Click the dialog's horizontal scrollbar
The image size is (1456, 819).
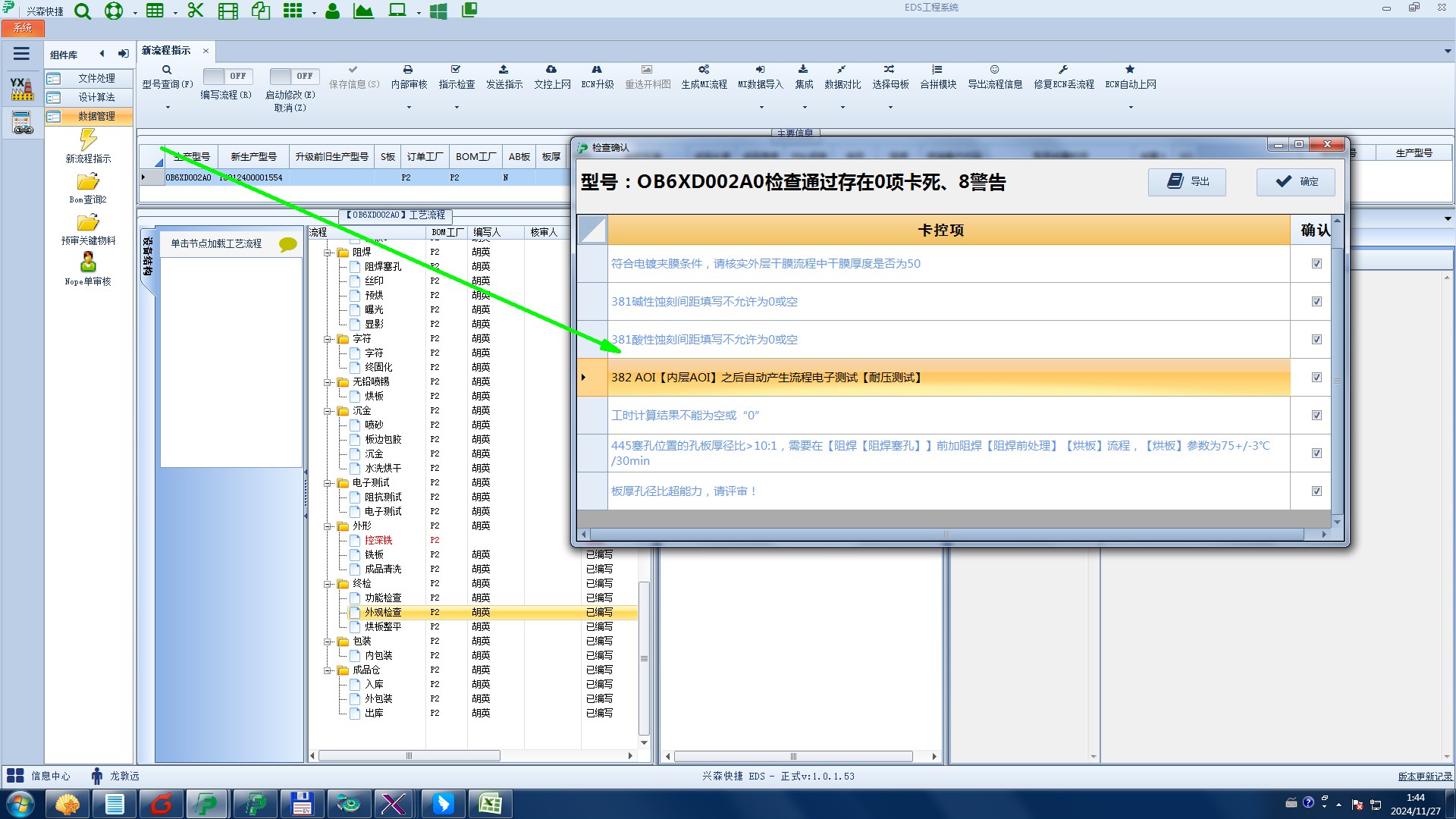946,535
